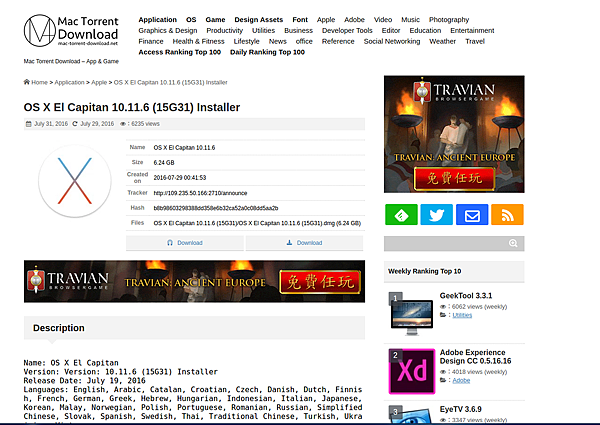600x425 pixels.
Task: Click the wide Travian banner ad
Action: [x=194, y=282]
